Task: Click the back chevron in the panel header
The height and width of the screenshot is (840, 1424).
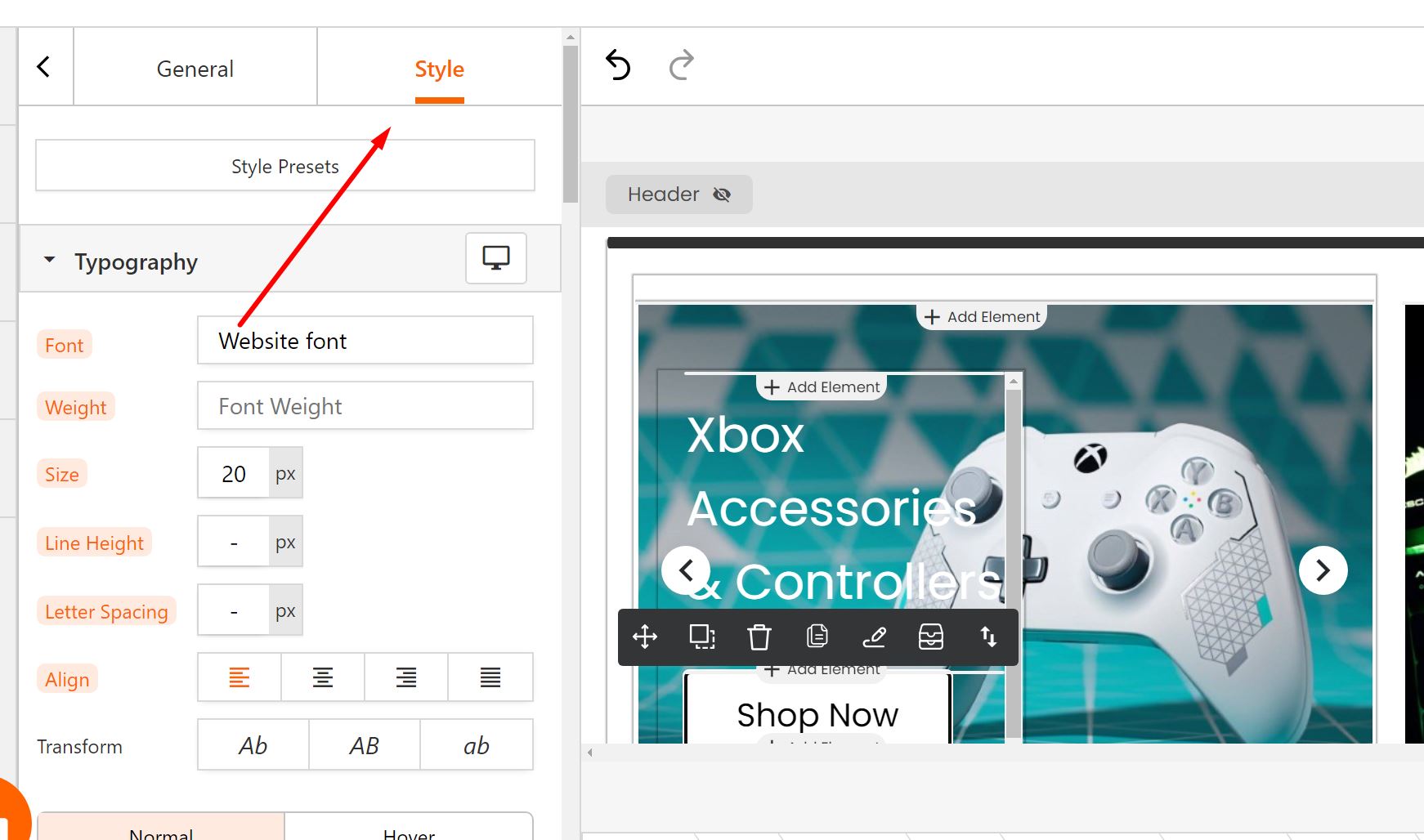Action: coord(44,67)
